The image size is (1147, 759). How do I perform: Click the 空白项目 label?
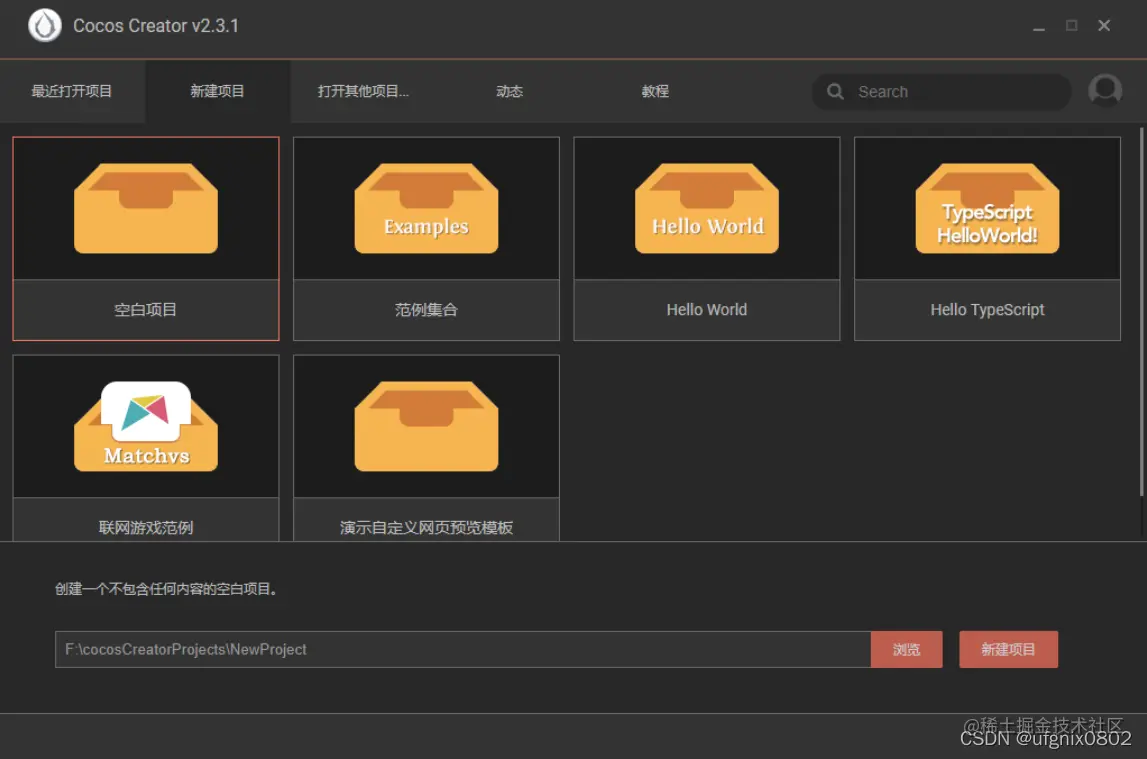click(x=146, y=310)
